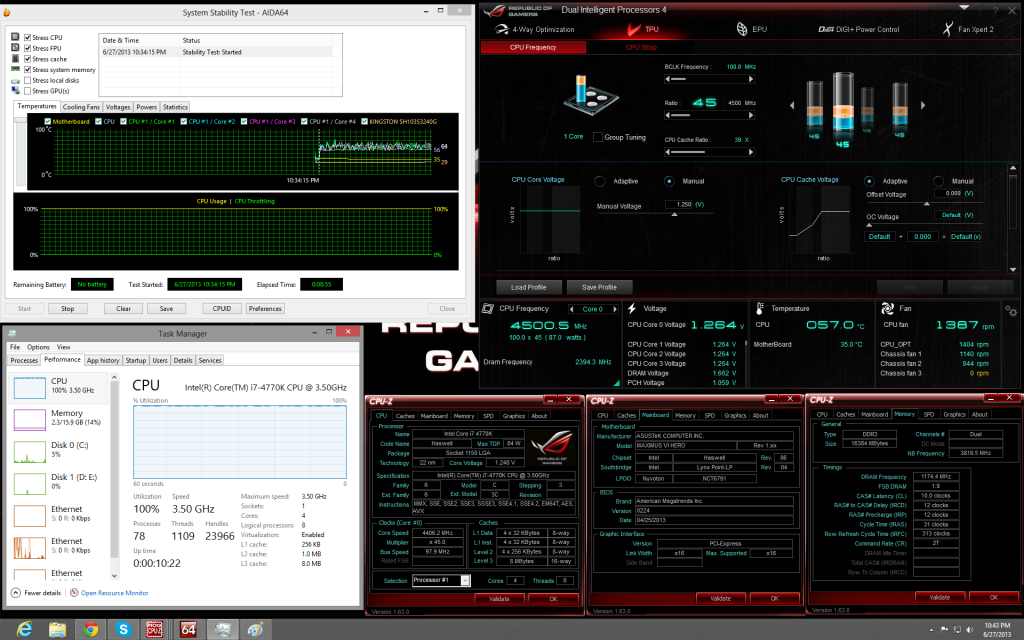Viewport: 1024px width, 640px height.
Task: Adjust the Manual Voltage slider handle
Action: 672,212
